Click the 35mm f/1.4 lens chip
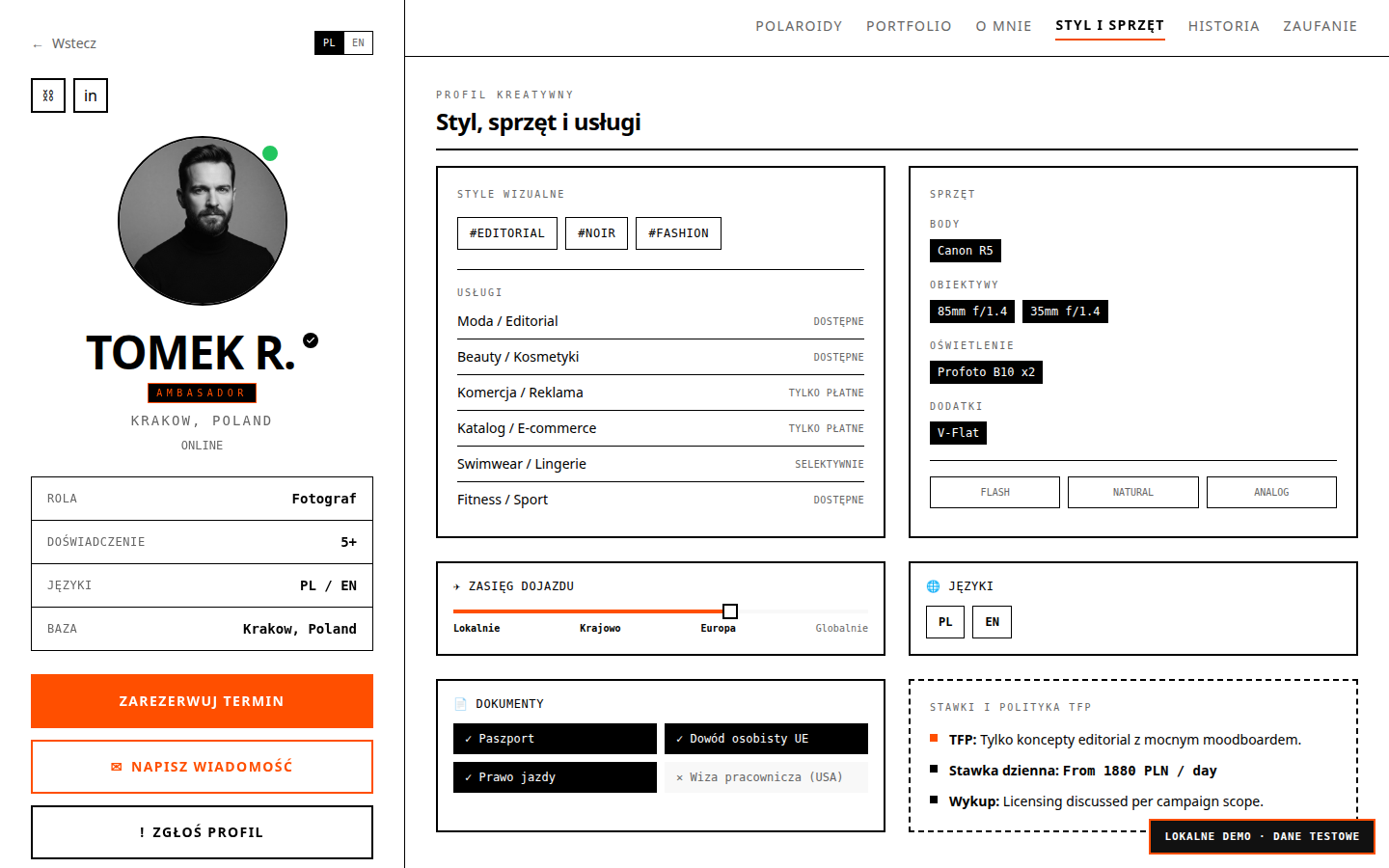 1065,312
